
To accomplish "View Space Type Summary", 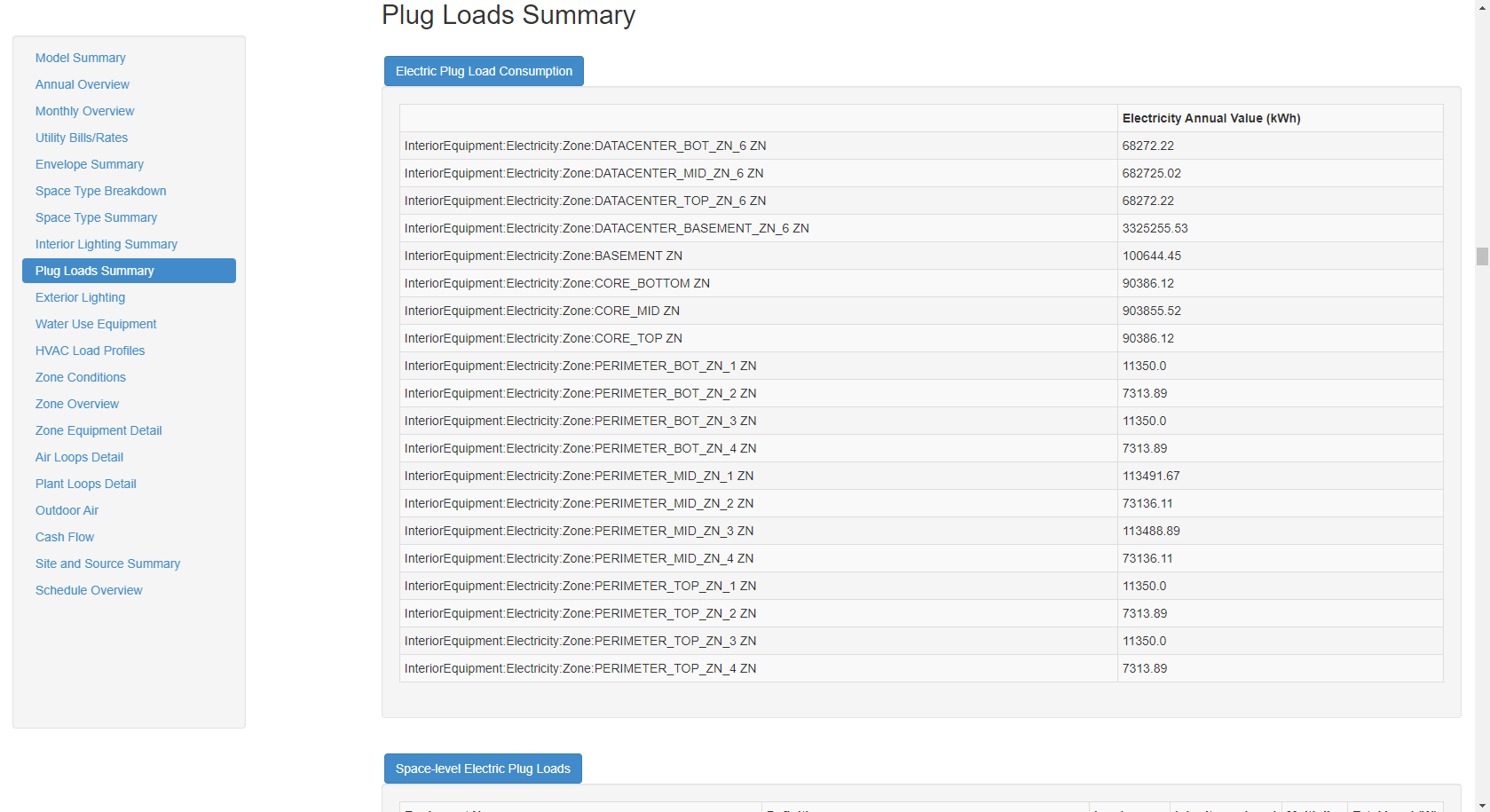I will click(96, 217).
